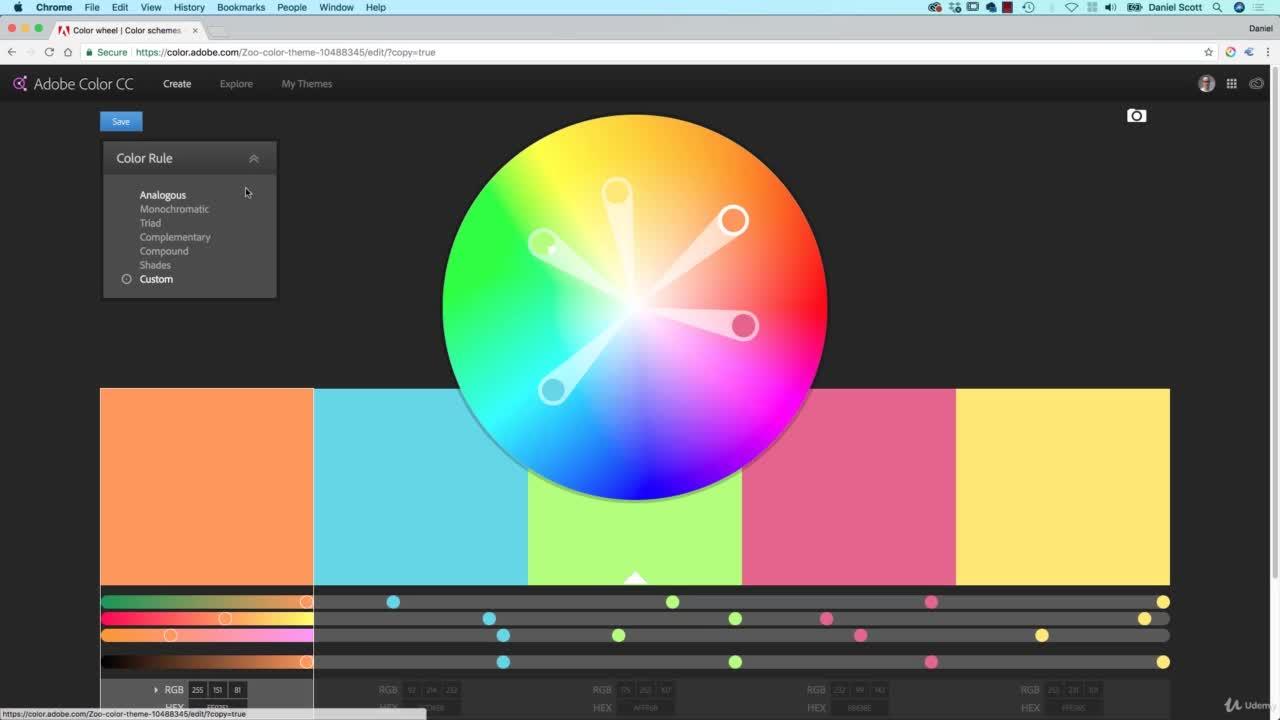Click the Creative Cloud icon top right
The image size is (1280, 720).
(x=1257, y=83)
